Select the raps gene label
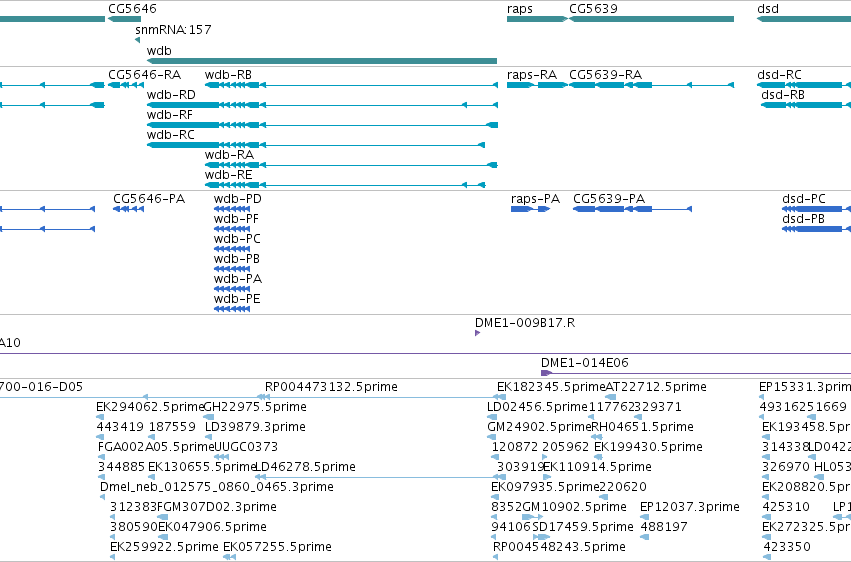851x562 pixels. [x=519, y=9]
